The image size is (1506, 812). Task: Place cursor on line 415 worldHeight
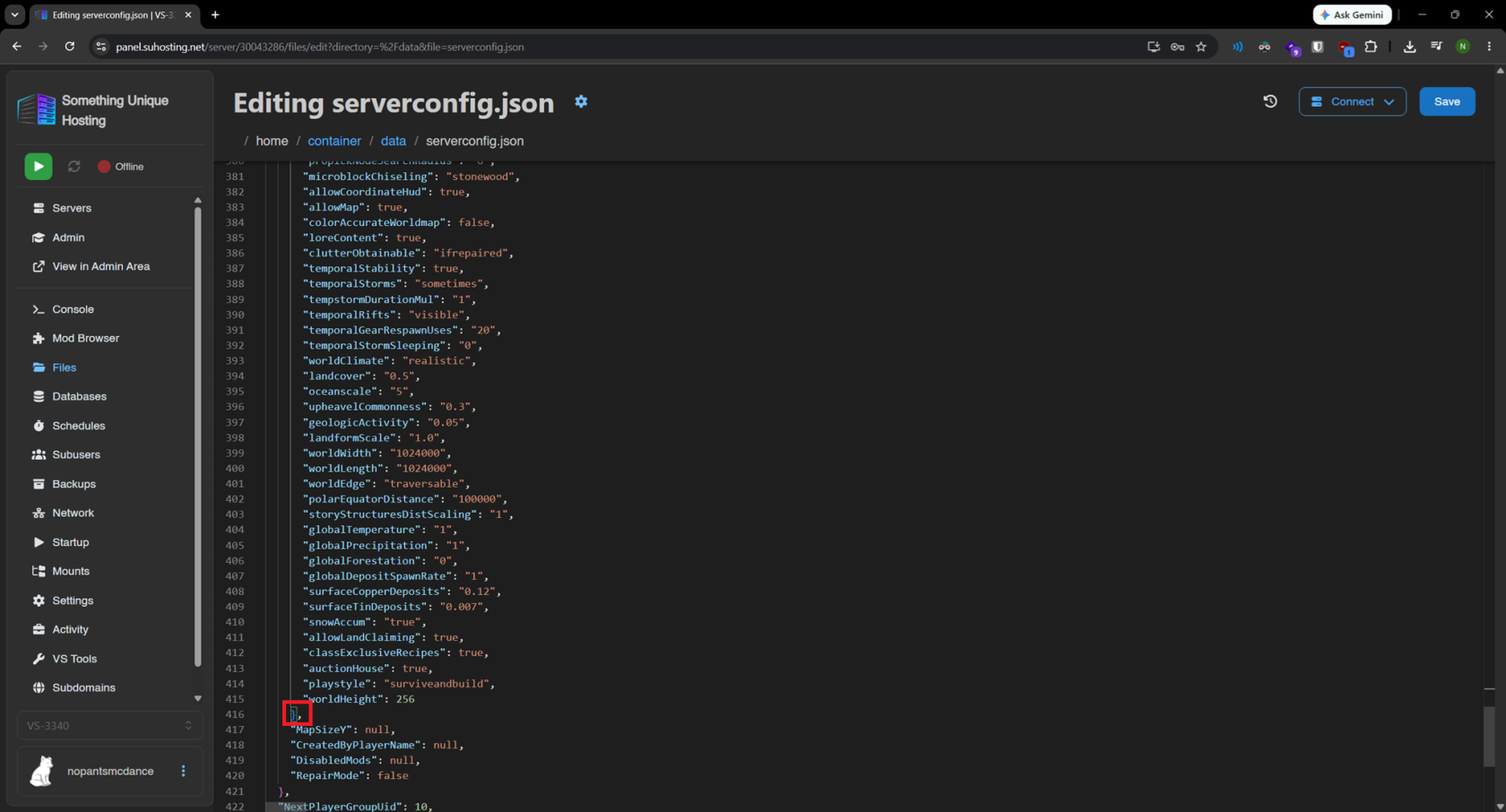tap(359, 699)
